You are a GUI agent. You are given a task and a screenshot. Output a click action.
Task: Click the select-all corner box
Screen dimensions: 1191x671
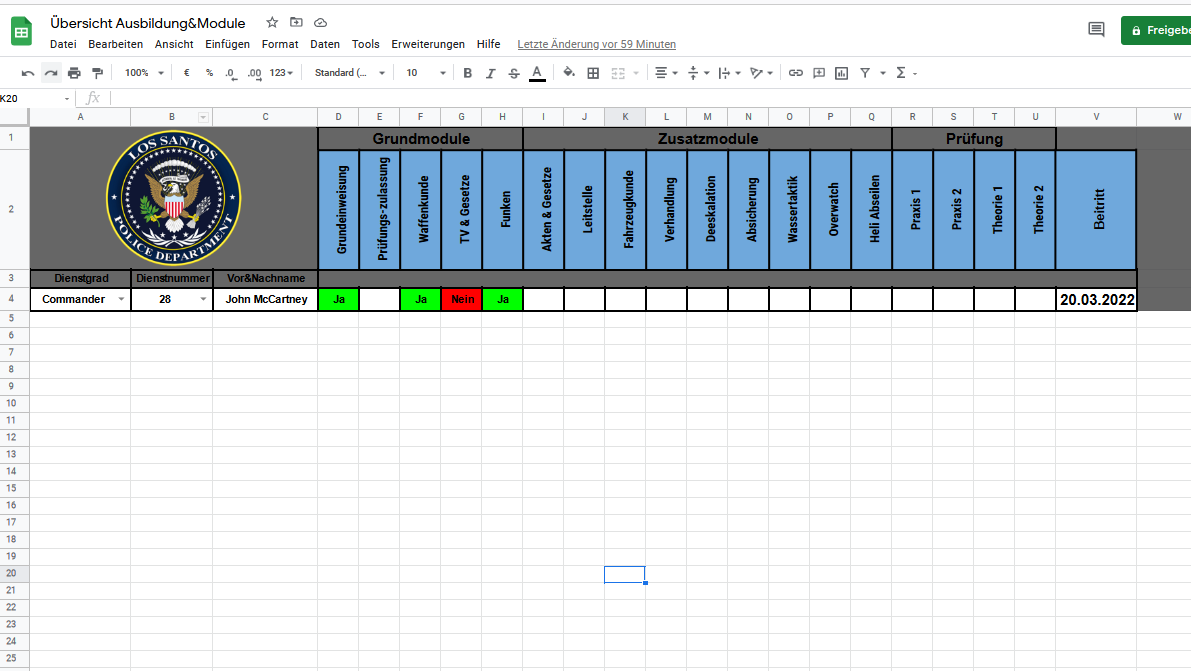tap(14, 117)
